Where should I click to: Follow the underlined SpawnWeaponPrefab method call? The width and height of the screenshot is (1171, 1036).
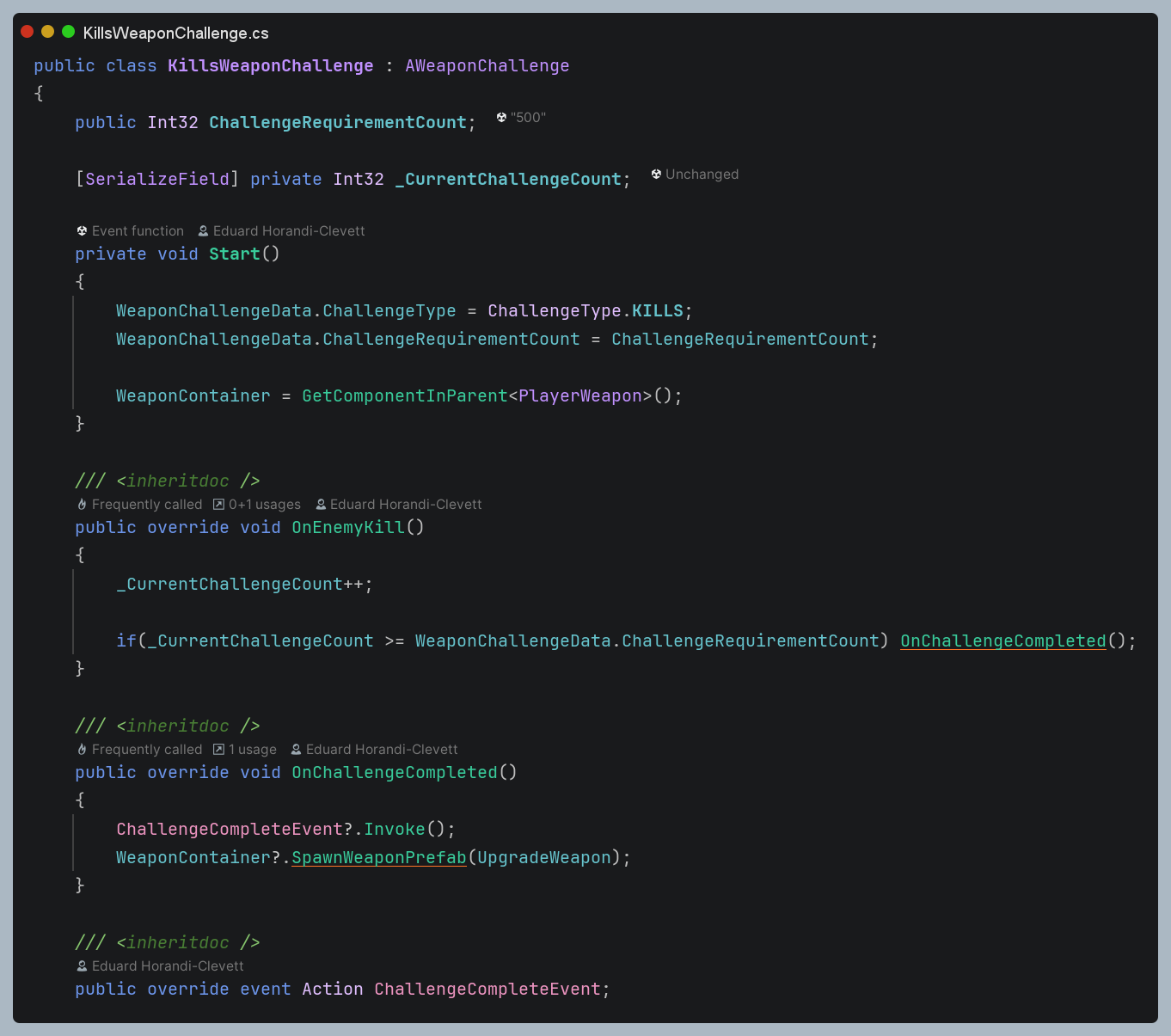(378, 858)
